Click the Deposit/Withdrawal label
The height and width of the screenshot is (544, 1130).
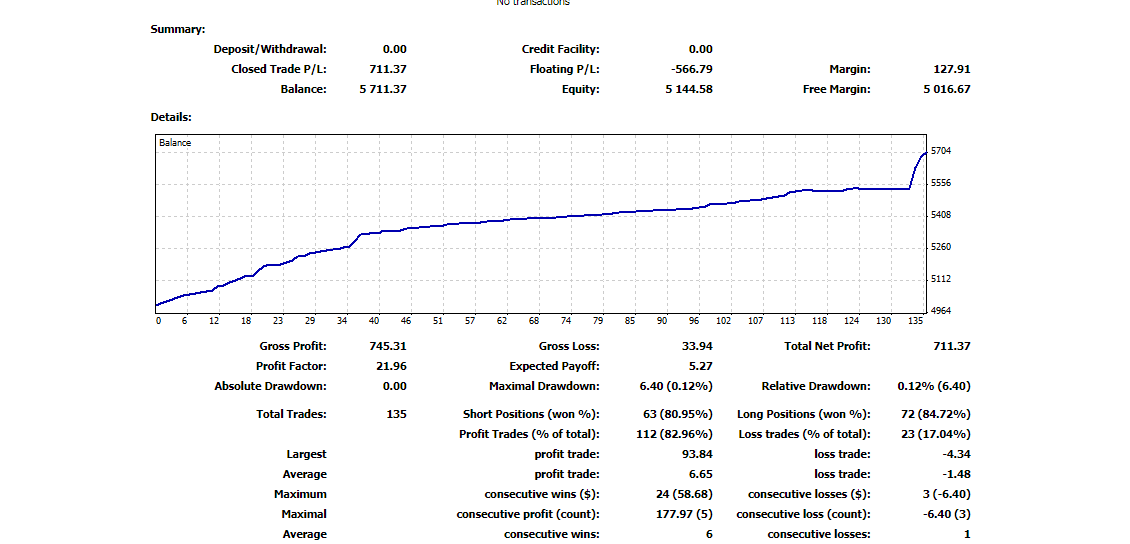tap(270, 49)
